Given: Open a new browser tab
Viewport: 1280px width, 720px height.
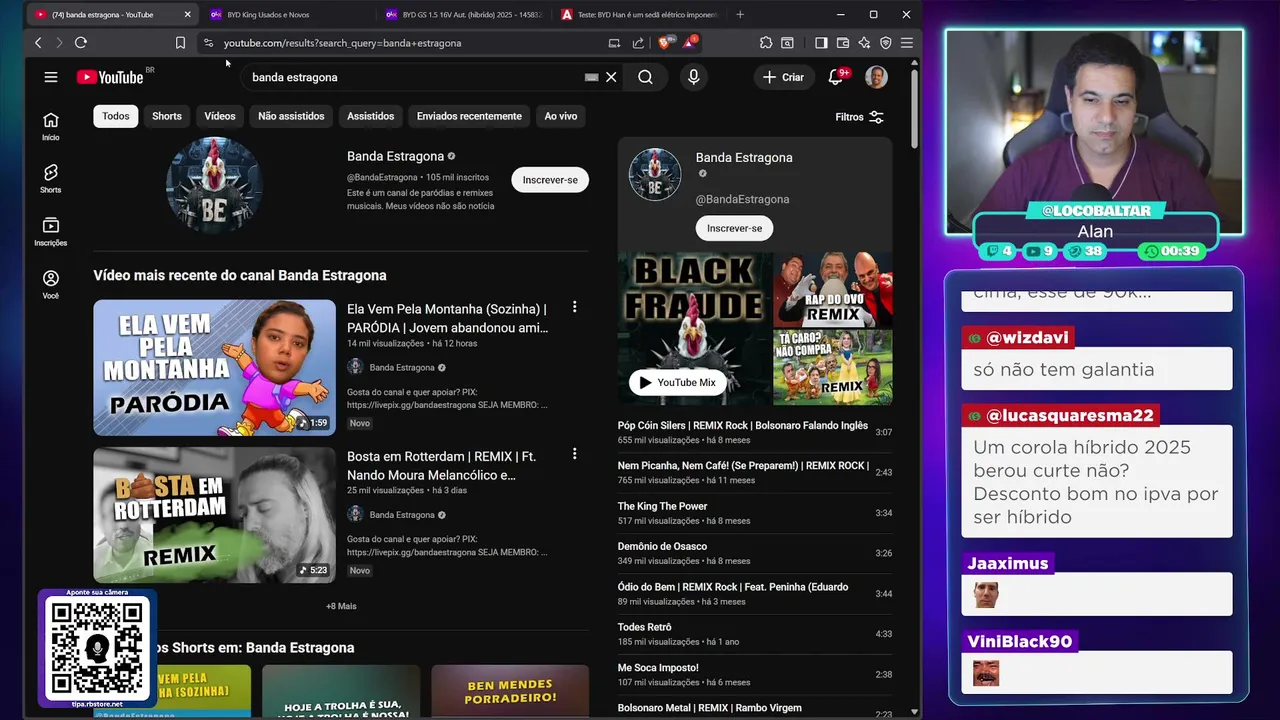Looking at the screenshot, I should (x=740, y=15).
